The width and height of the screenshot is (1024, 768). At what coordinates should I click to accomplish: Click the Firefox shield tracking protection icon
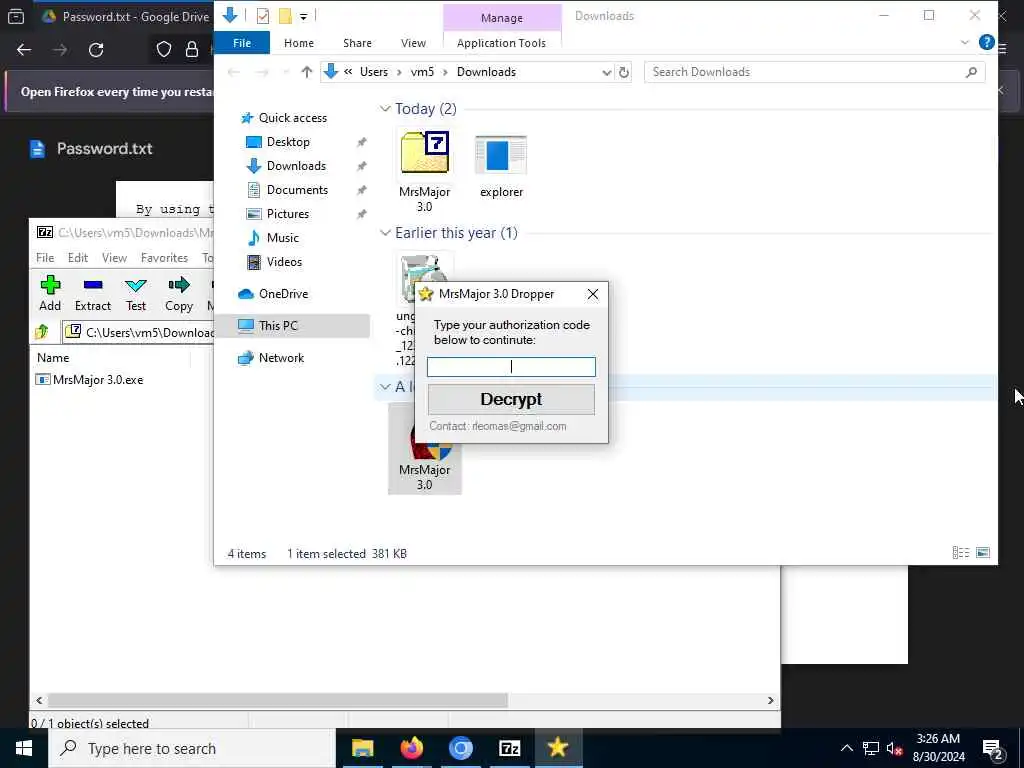(163, 50)
